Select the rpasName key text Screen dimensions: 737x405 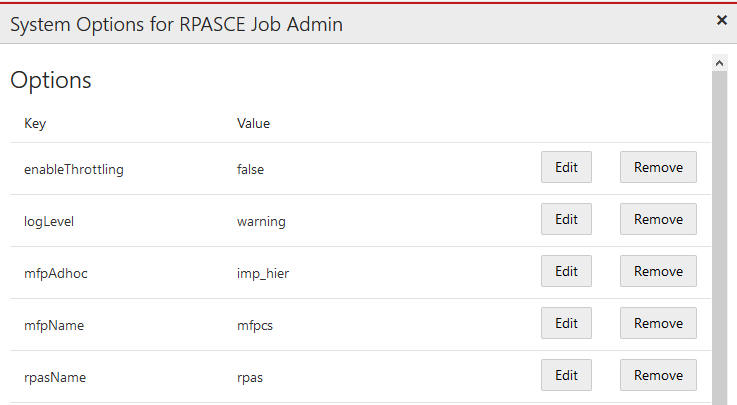coord(55,377)
